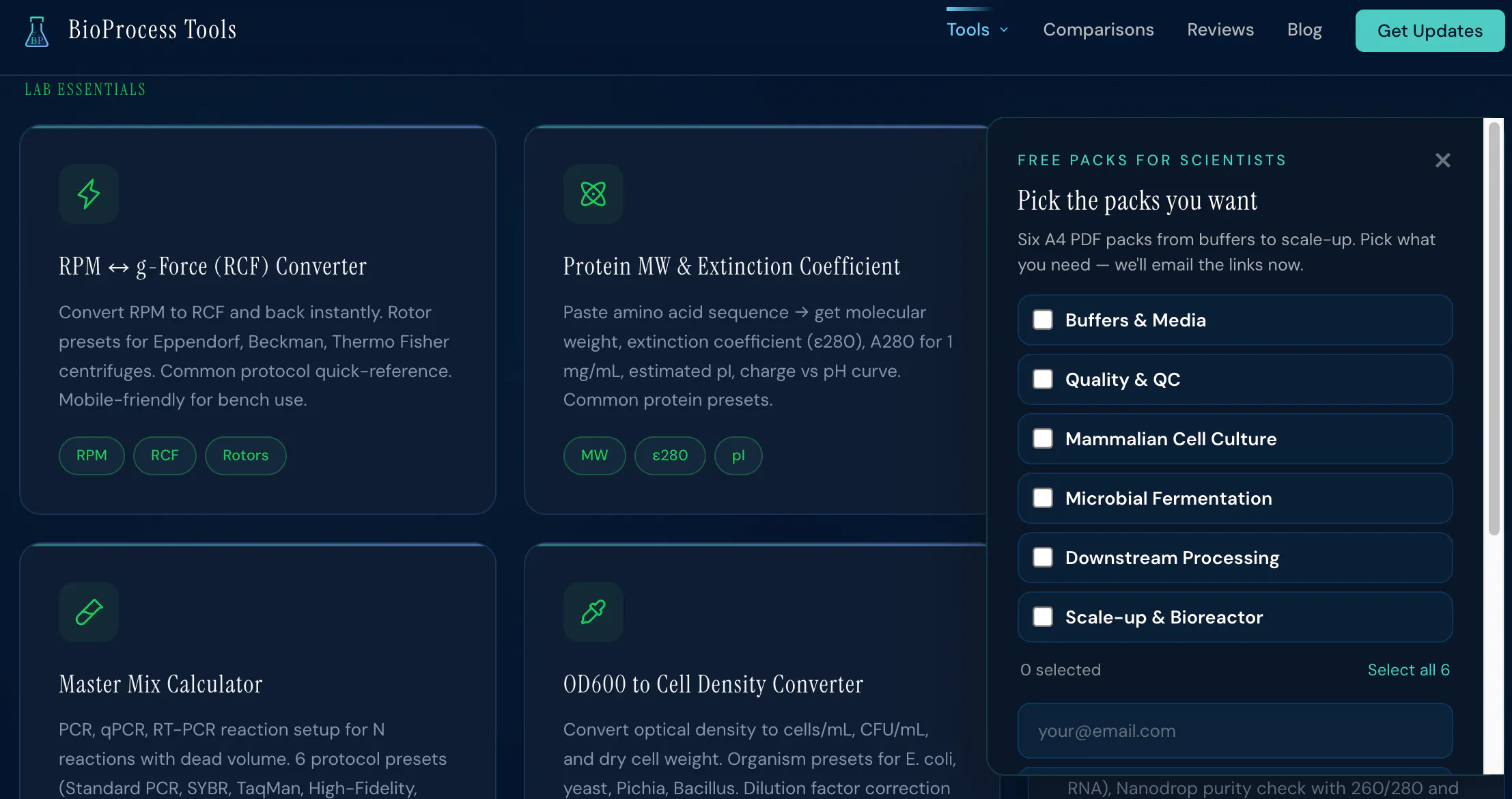Click the MW tag
Screen dimensions: 1512x799
pos(594,455)
